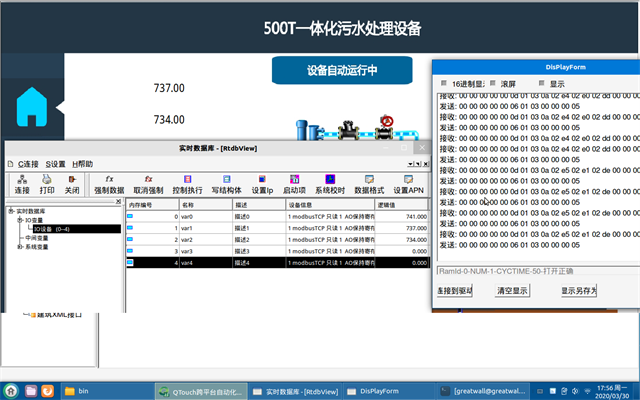Click the RamId status input field
This screenshot has width=640, height=400.
point(538,271)
